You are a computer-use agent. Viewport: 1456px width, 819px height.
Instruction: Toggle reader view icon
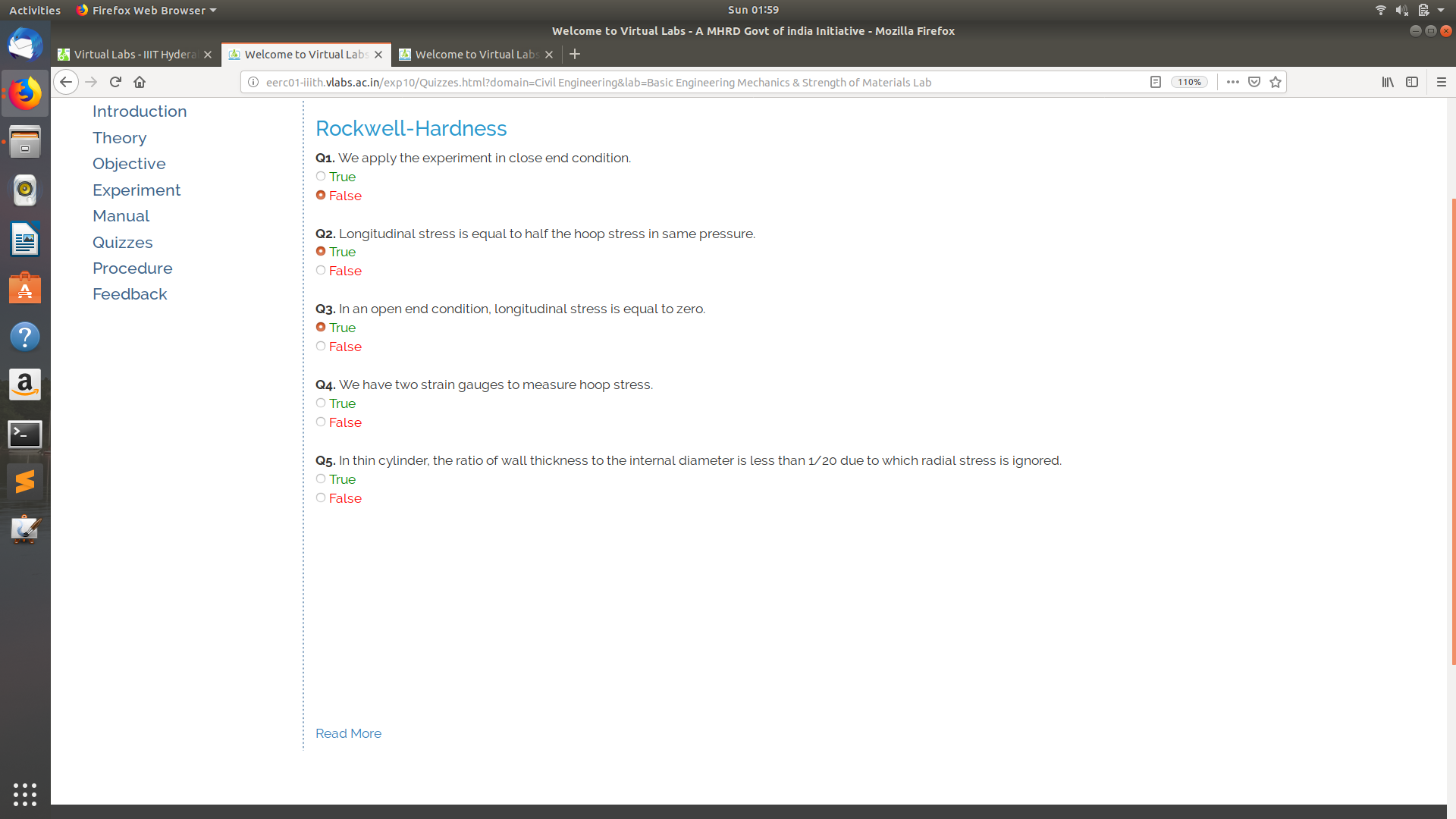1156,82
